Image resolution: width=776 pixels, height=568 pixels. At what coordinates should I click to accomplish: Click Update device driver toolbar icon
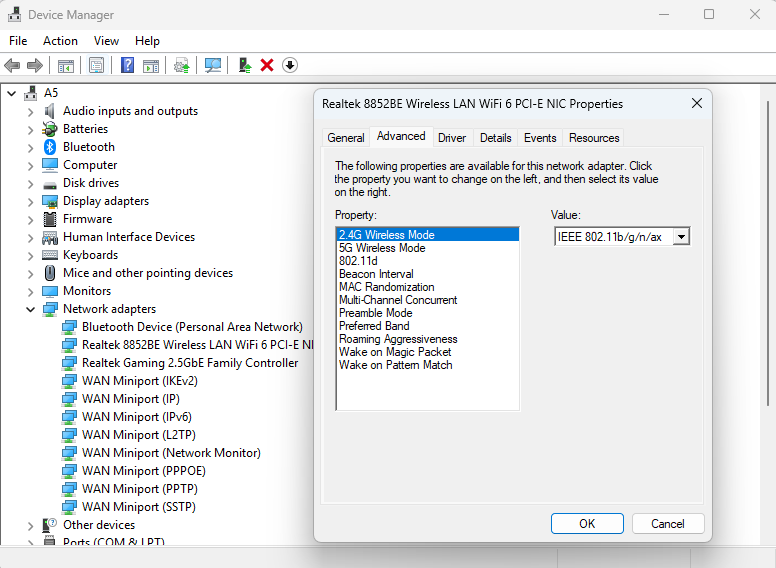pos(243,65)
